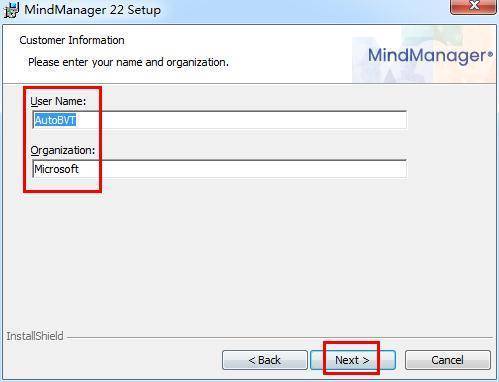Image resolution: width=499 pixels, height=382 pixels.
Task: Click the 'User Name:' label
Action: point(58,101)
